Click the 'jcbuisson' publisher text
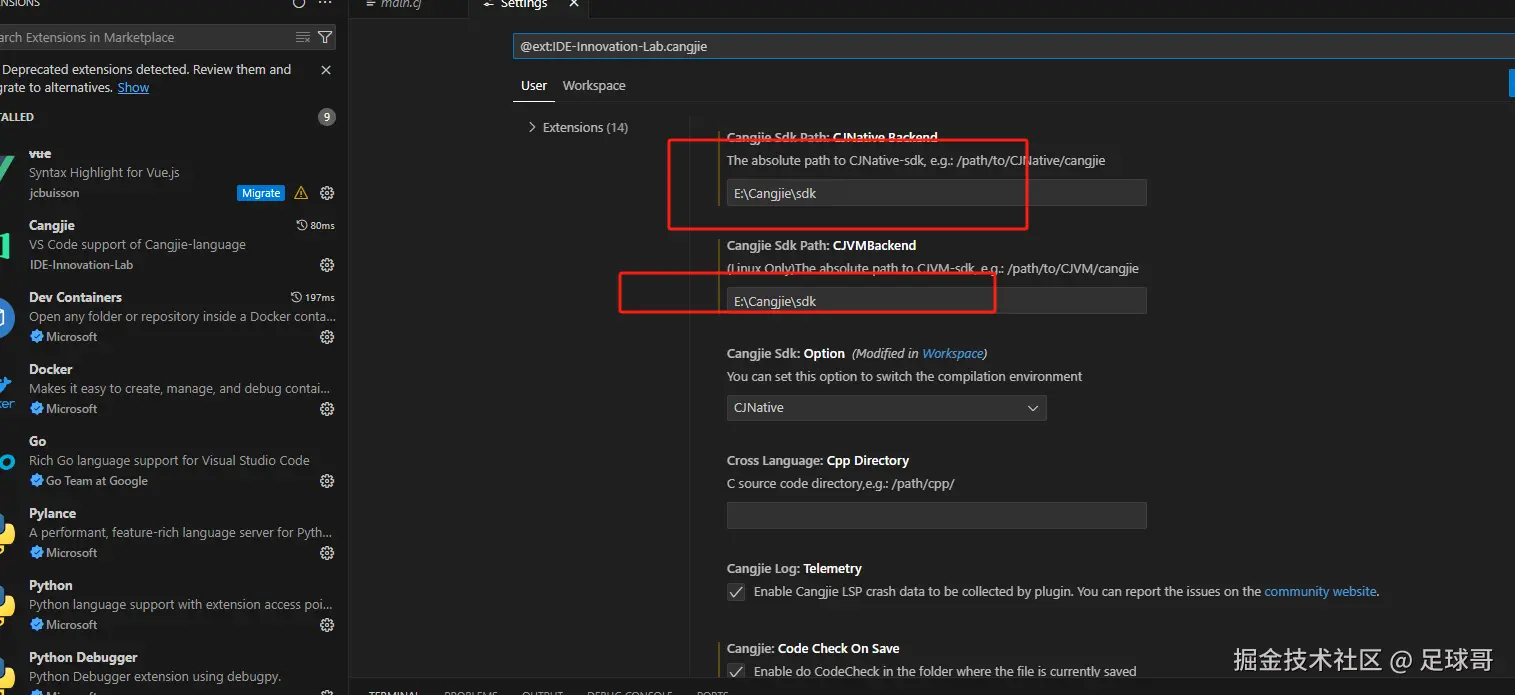This screenshot has height=695, width=1515. tap(54, 193)
